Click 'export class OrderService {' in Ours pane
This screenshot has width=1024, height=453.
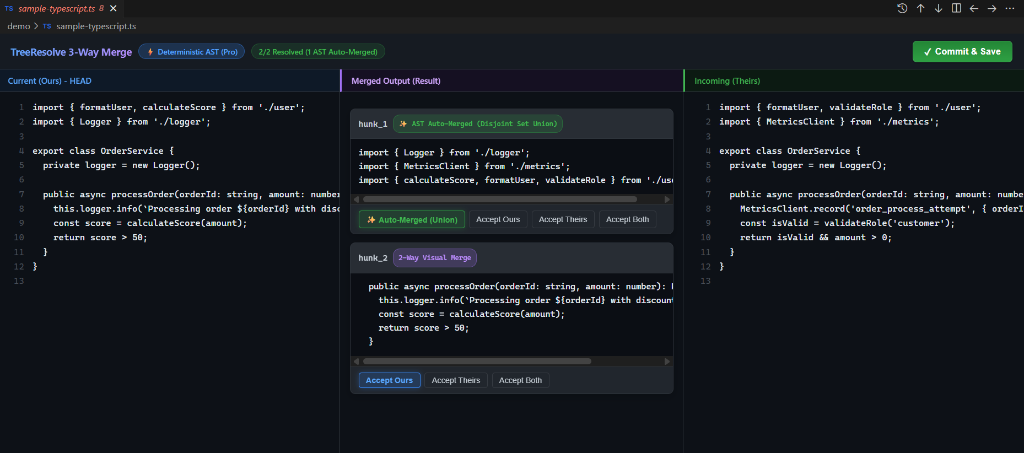(x=103, y=151)
